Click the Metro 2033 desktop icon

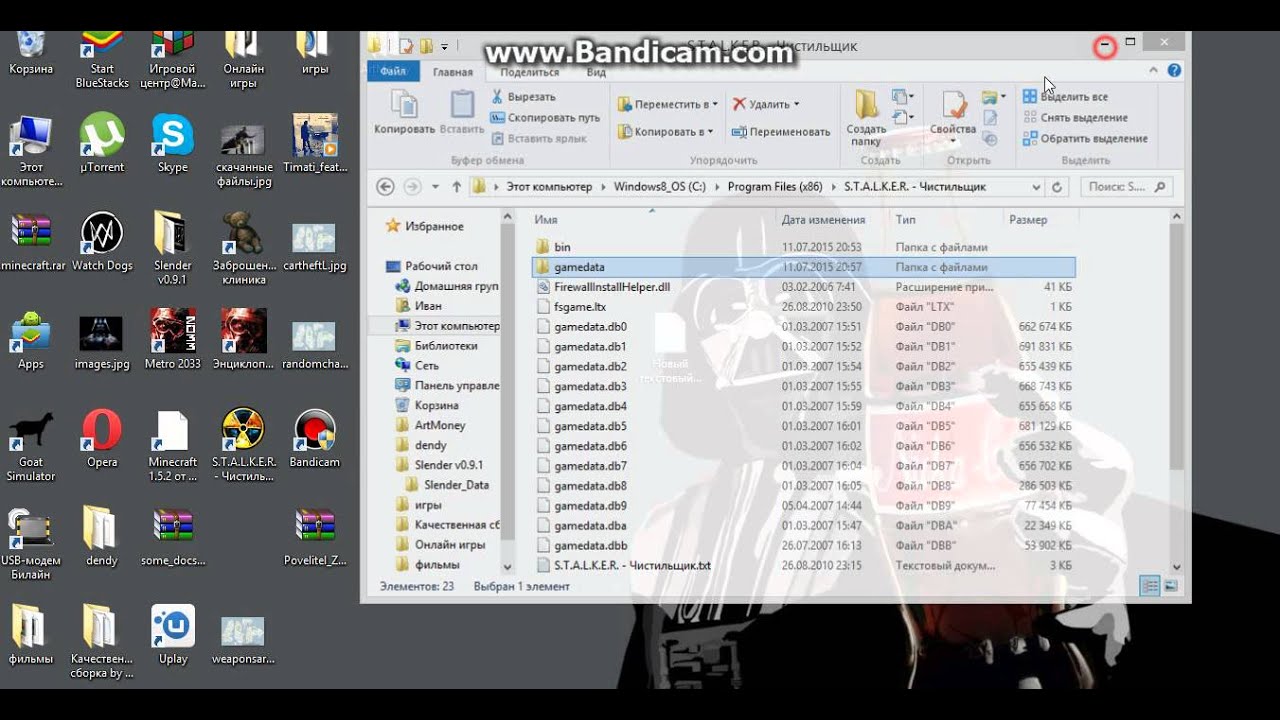173,339
